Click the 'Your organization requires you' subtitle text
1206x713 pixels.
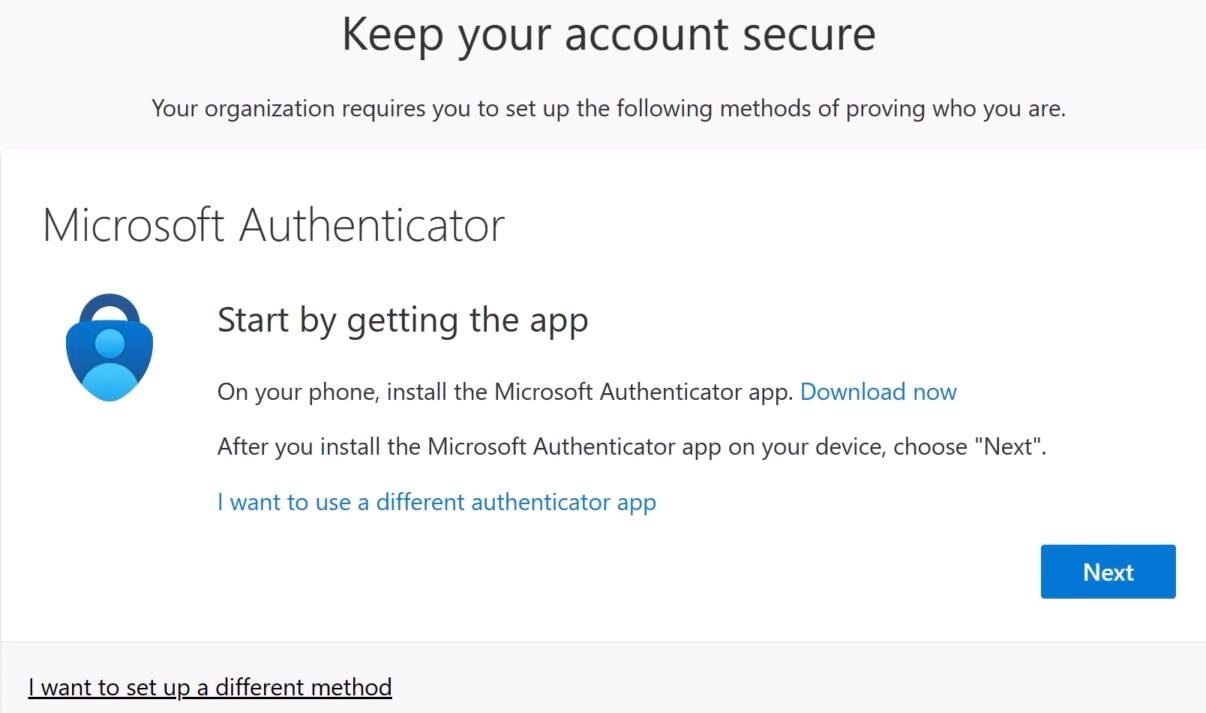pos(608,108)
